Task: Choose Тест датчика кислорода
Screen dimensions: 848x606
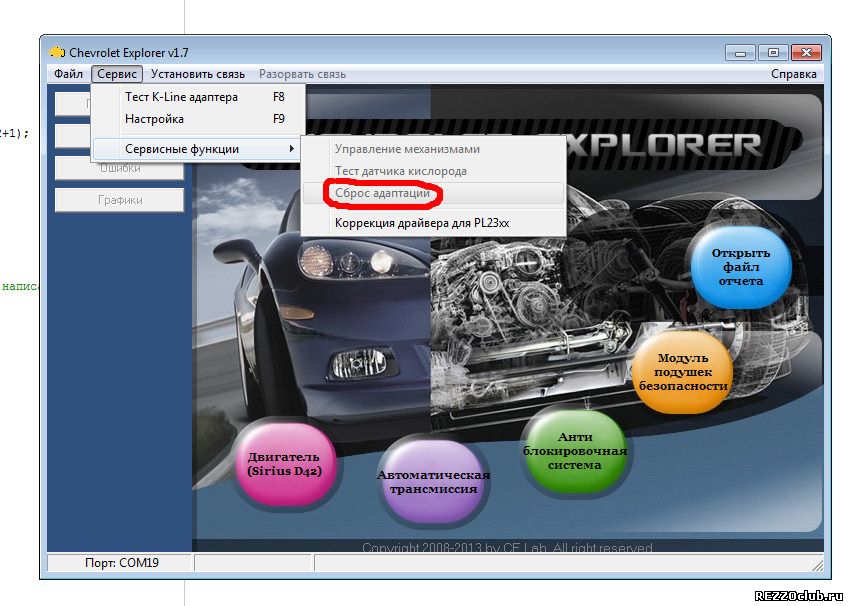Action: [x=434, y=171]
